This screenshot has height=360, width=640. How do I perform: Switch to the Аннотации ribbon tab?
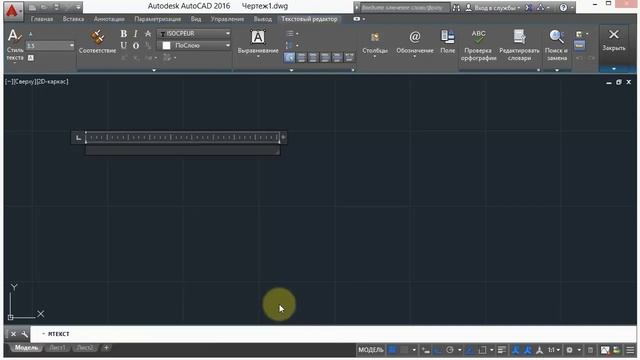(109, 19)
